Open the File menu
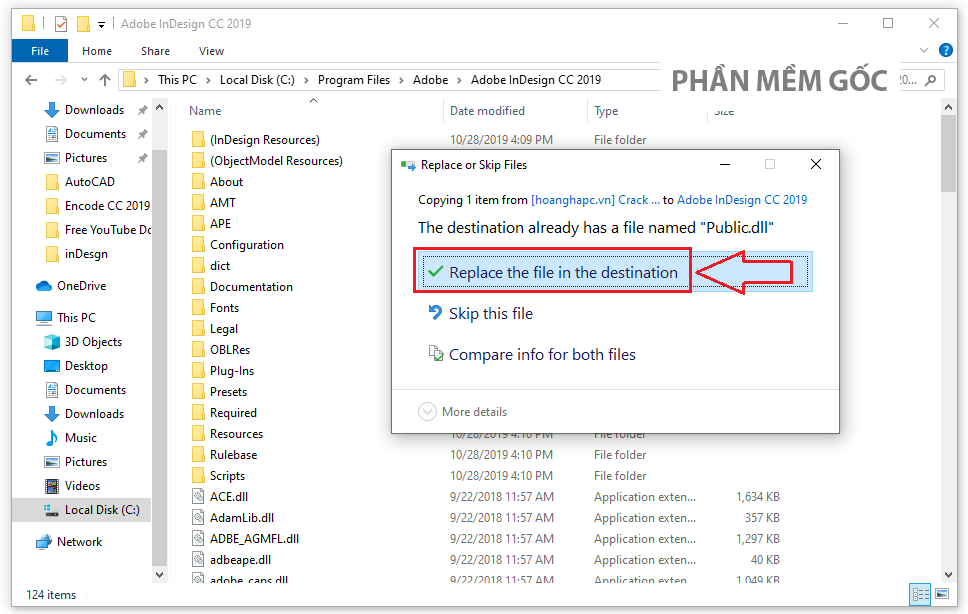968x614 pixels. pos(40,51)
